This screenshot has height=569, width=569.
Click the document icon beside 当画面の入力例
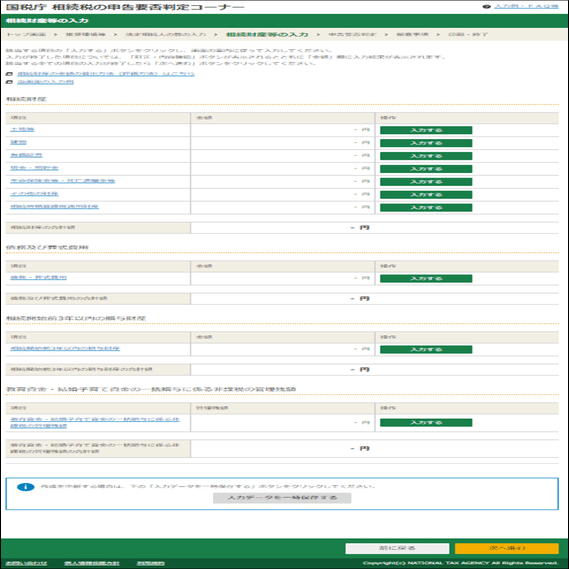[9, 82]
